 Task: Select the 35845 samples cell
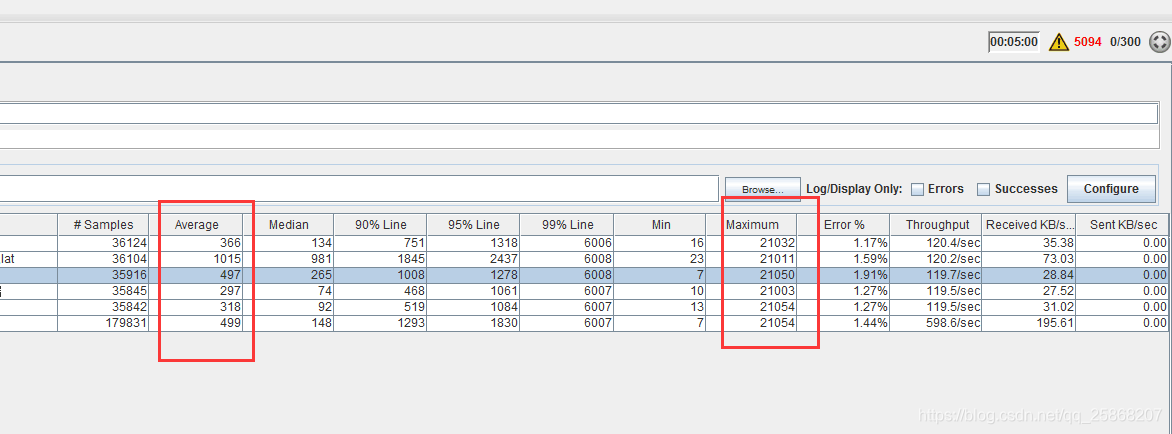tap(103, 291)
